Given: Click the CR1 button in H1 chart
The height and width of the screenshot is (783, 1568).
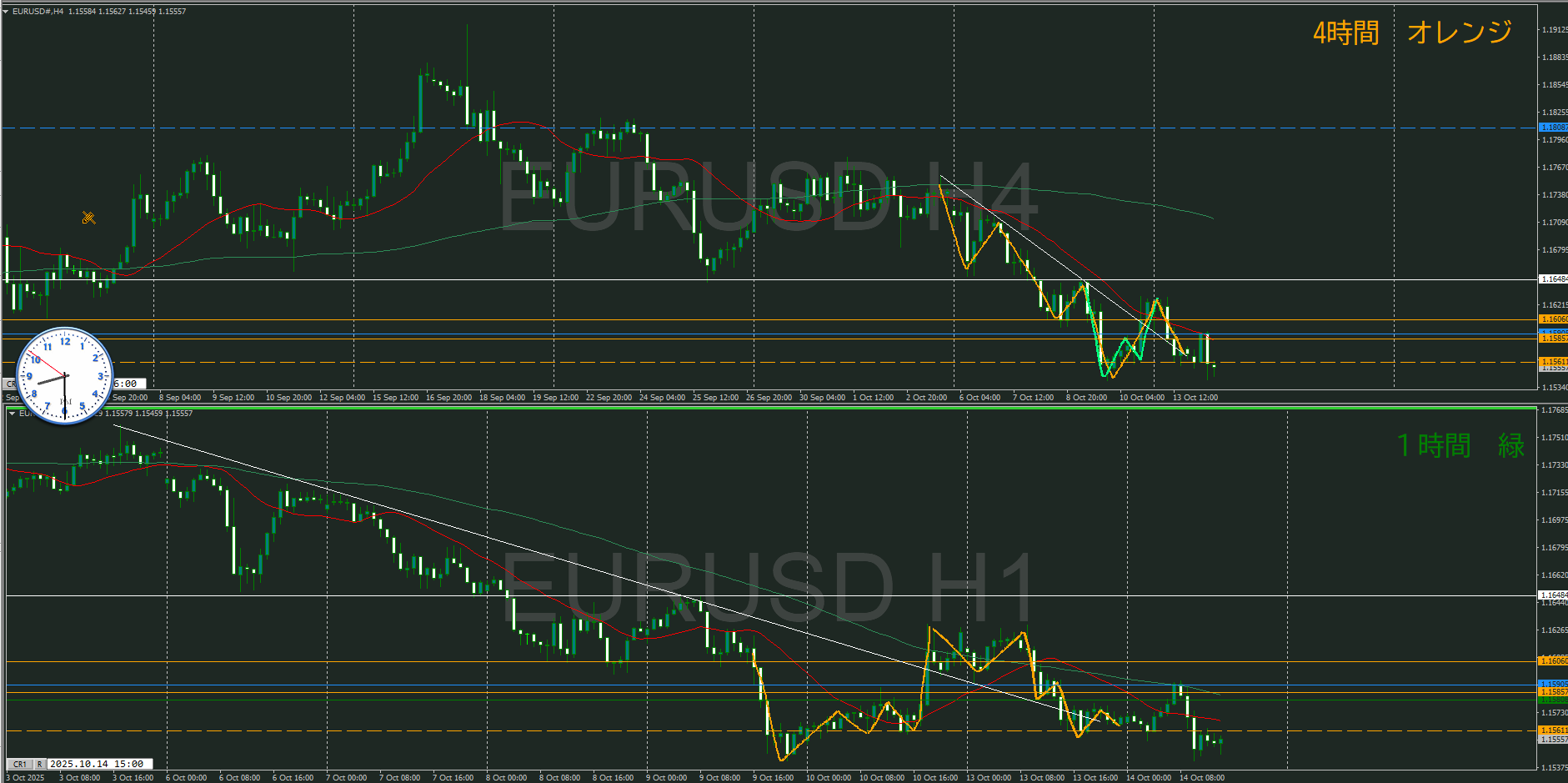Looking at the screenshot, I should tap(20, 764).
